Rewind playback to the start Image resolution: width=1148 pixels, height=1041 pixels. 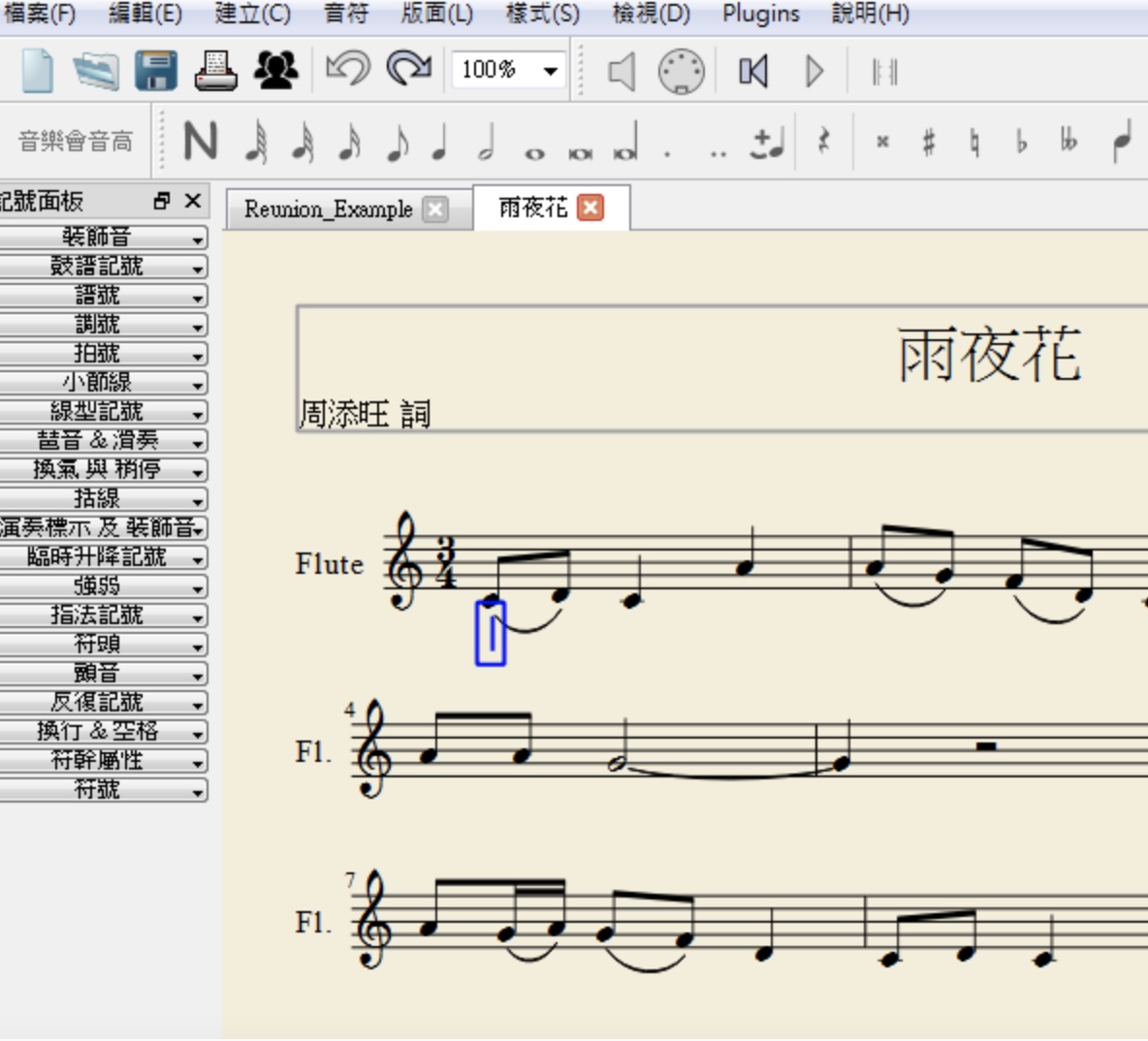pyautogui.click(x=753, y=72)
